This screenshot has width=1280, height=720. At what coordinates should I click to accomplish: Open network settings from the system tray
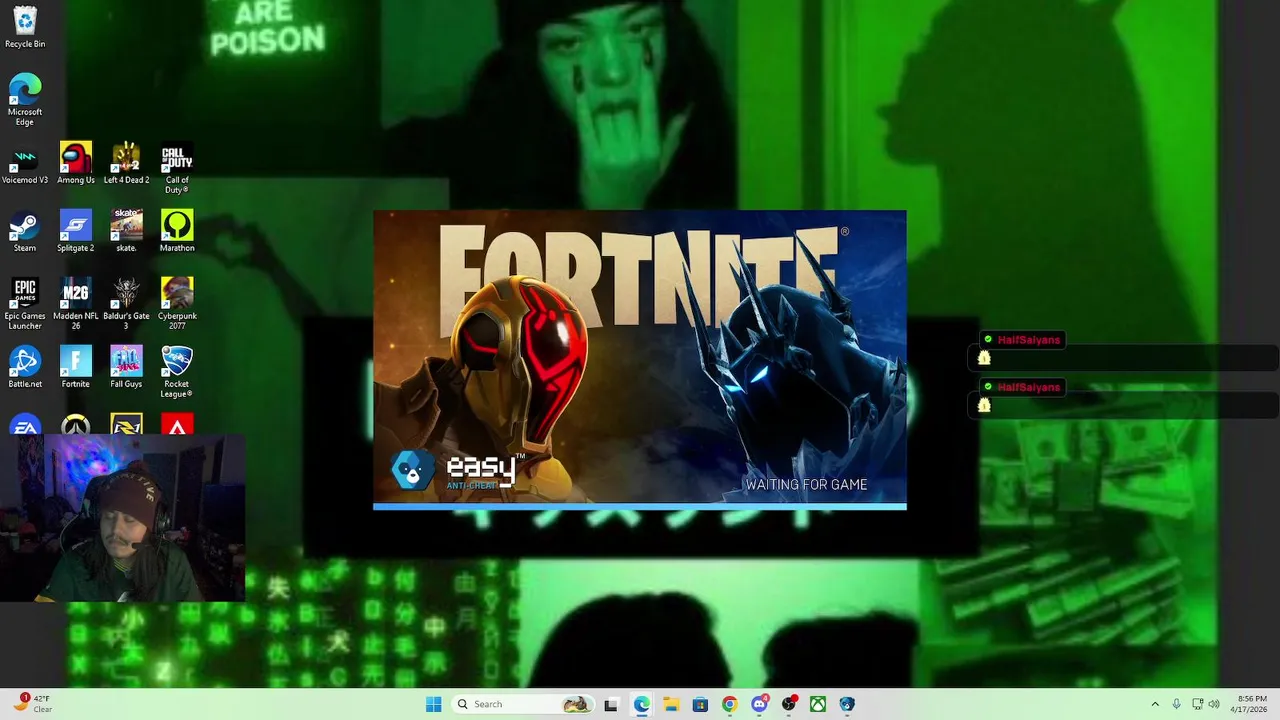tap(1197, 704)
